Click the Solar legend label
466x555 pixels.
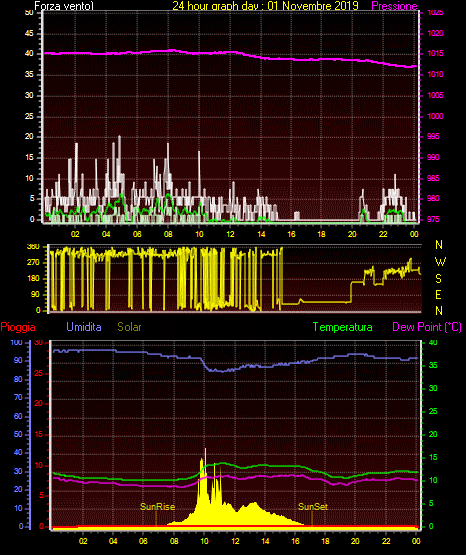pyautogui.click(x=129, y=327)
